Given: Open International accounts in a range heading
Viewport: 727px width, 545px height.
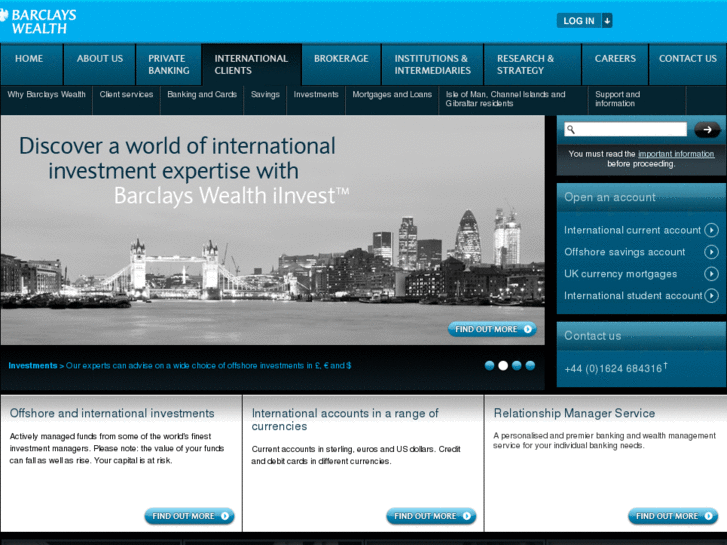Looking at the screenshot, I should tap(345, 420).
